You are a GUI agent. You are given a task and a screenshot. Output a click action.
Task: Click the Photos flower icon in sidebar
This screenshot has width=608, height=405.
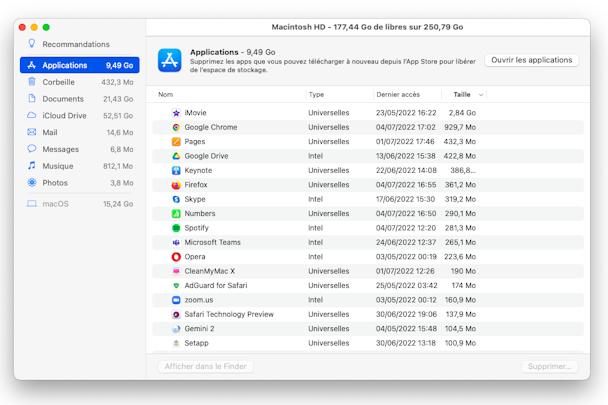32,182
